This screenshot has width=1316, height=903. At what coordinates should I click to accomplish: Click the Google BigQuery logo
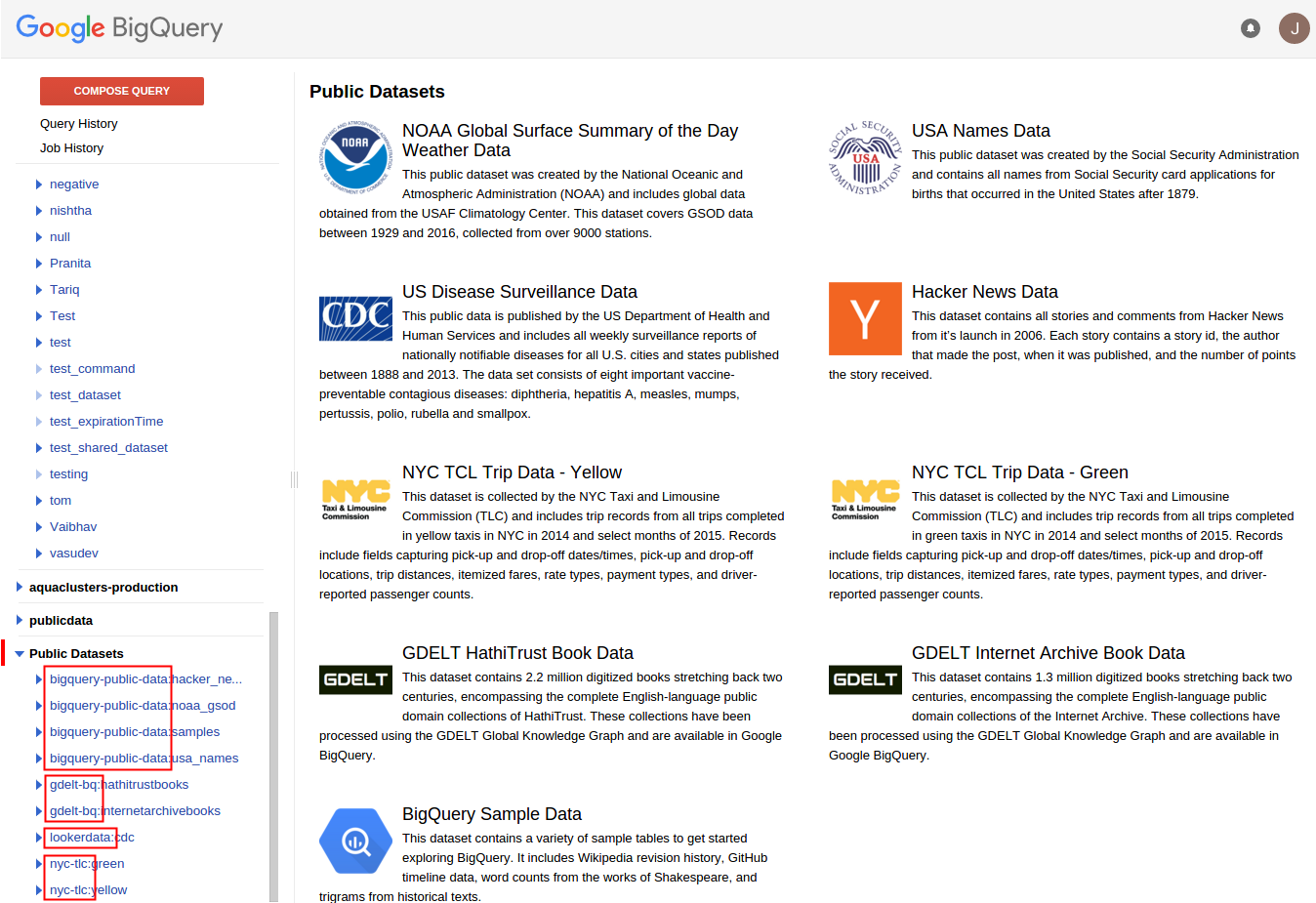tap(119, 27)
